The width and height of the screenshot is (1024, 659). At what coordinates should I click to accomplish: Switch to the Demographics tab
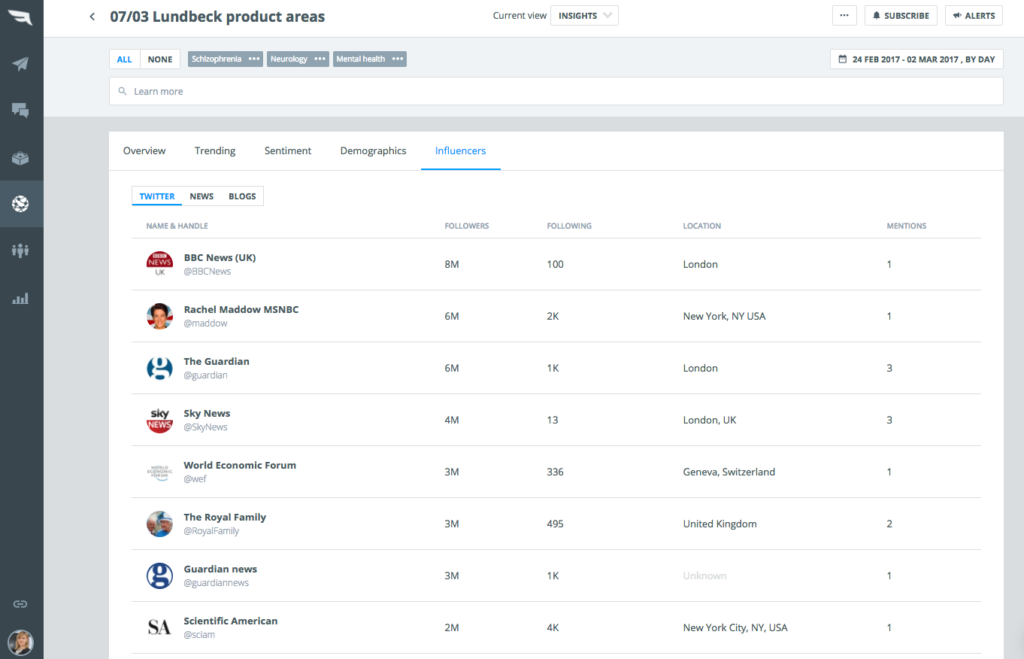coord(373,151)
